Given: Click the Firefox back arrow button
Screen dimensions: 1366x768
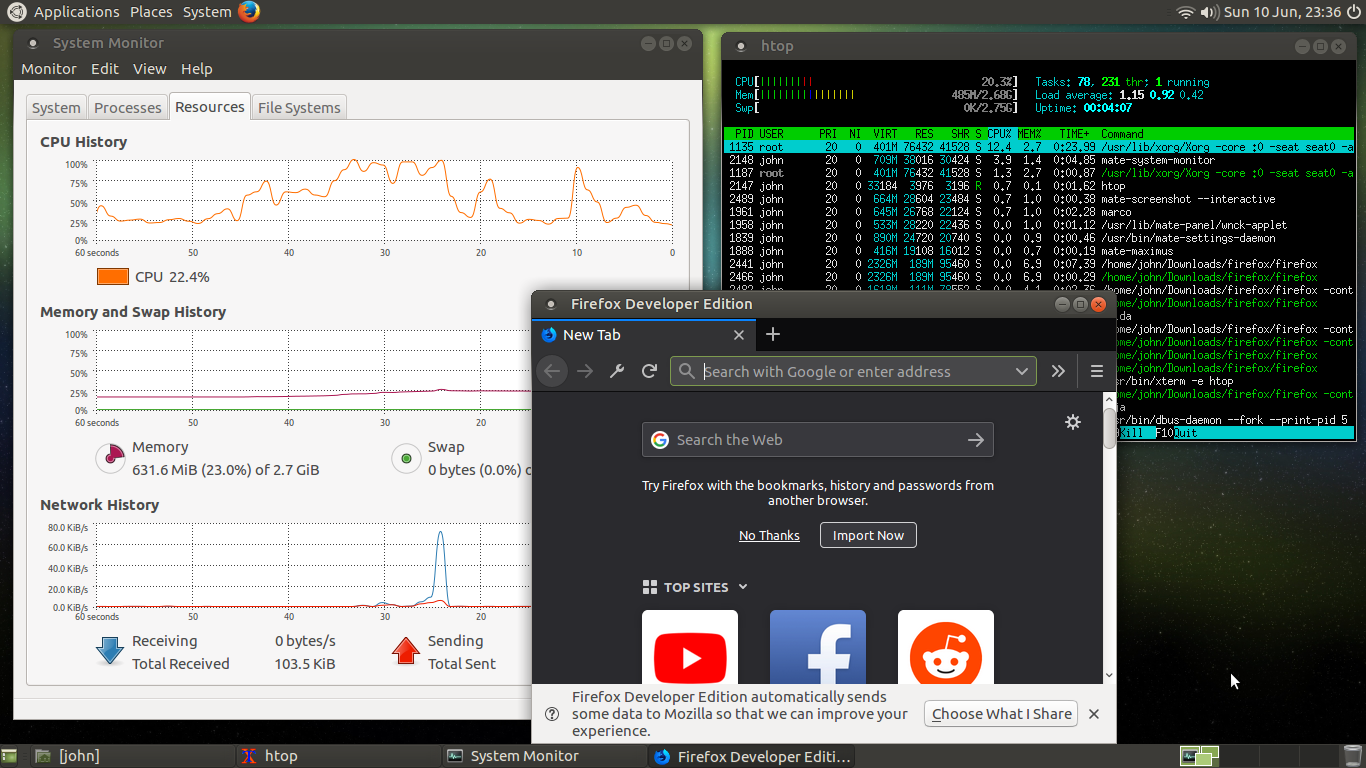Looking at the screenshot, I should tap(552, 371).
